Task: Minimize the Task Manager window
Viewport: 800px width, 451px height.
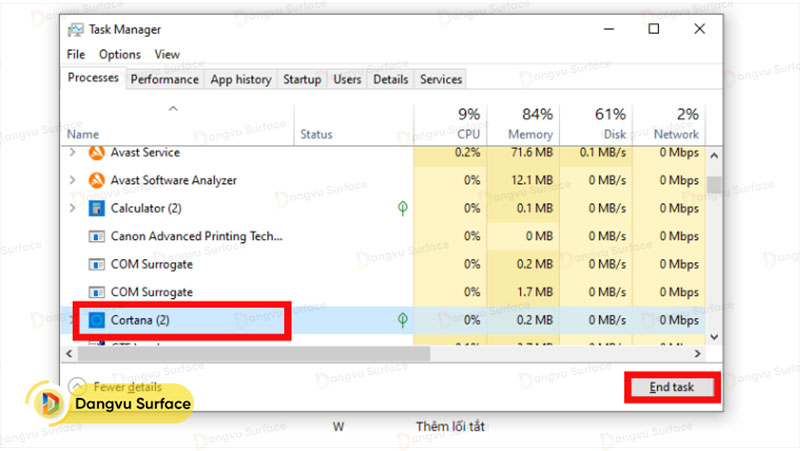Action: pyautogui.click(x=609, y=29)
